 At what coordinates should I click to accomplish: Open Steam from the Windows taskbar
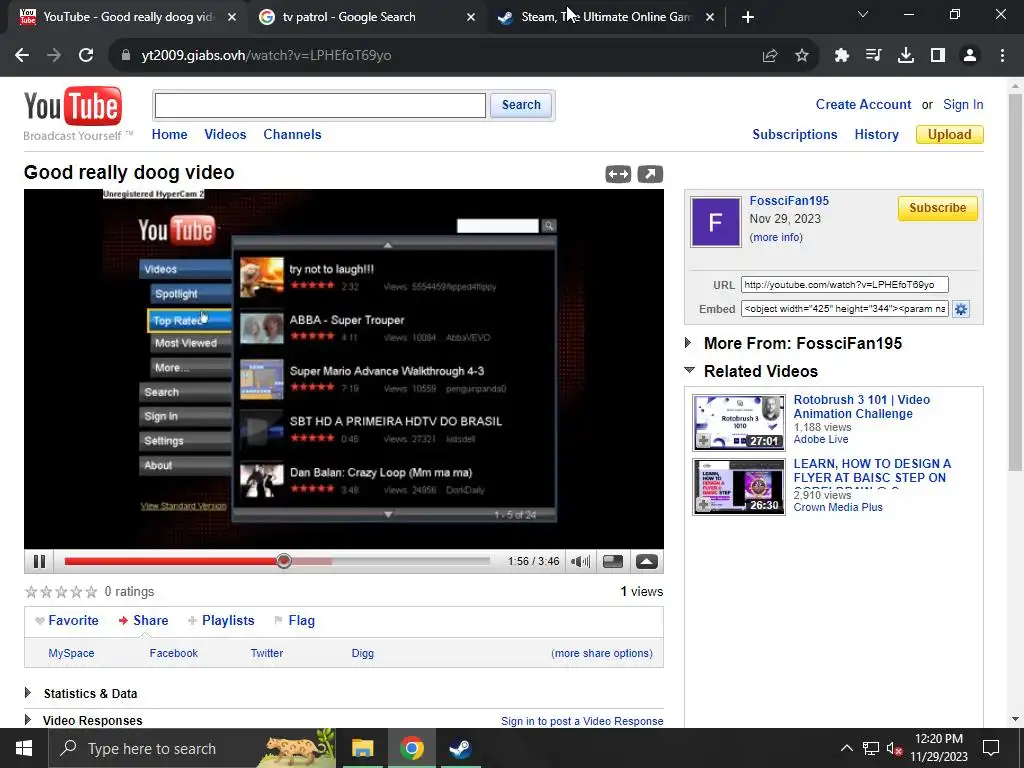(x=460, y=748)
